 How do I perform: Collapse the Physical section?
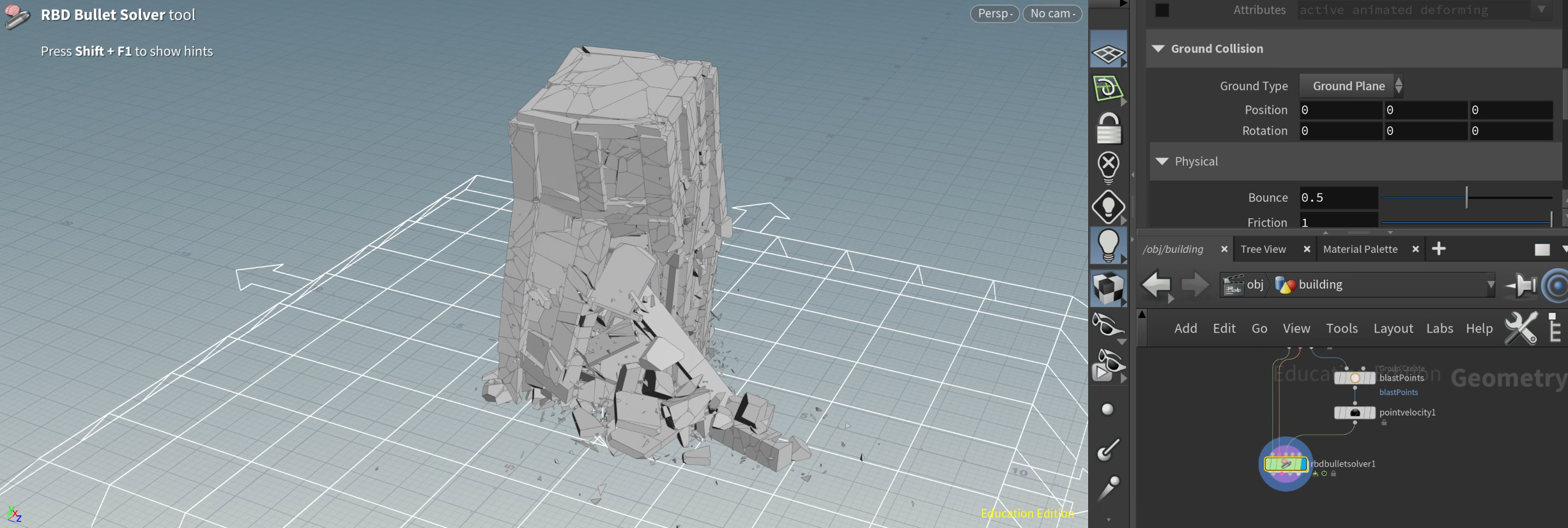1162,162
